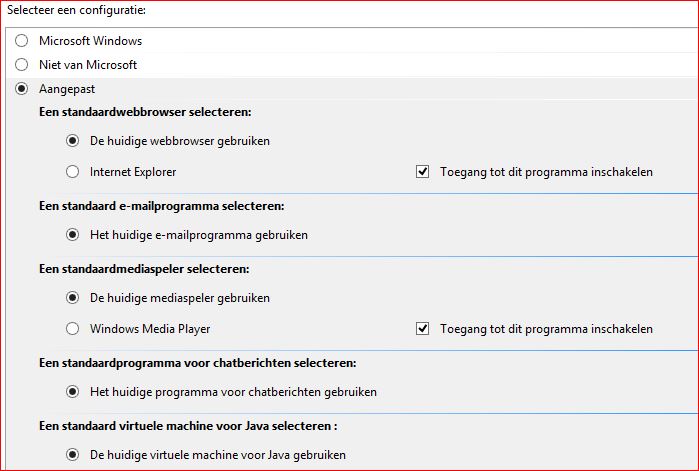Click the Een standaardmediaspeler selecteren heading
The height and width of the screenshot is (471, 699).
tap(144, 269)
